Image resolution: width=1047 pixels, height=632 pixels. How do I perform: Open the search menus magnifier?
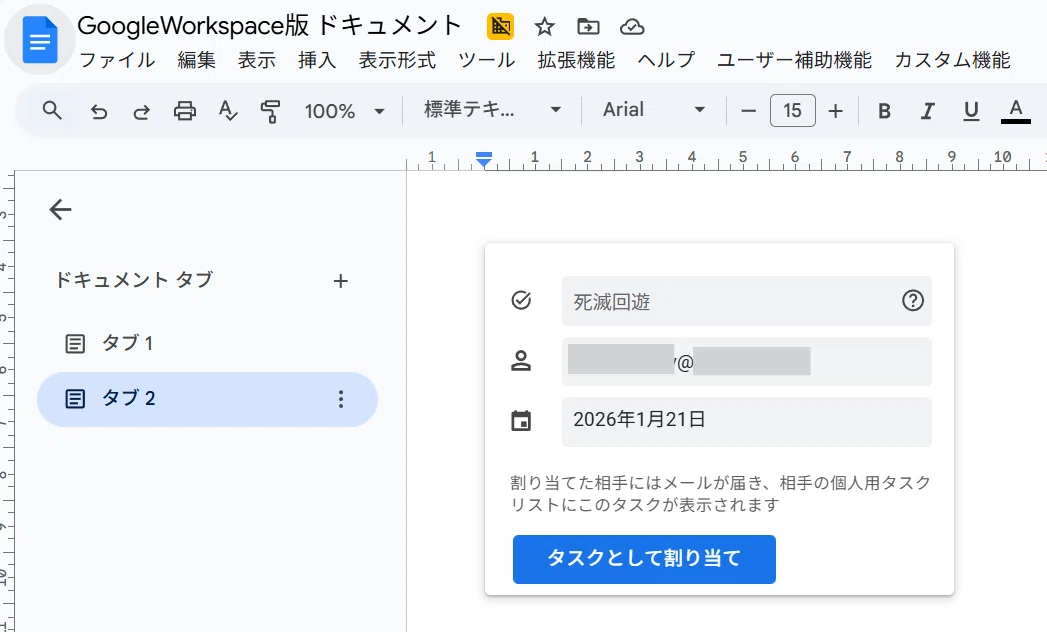(52, 110)
